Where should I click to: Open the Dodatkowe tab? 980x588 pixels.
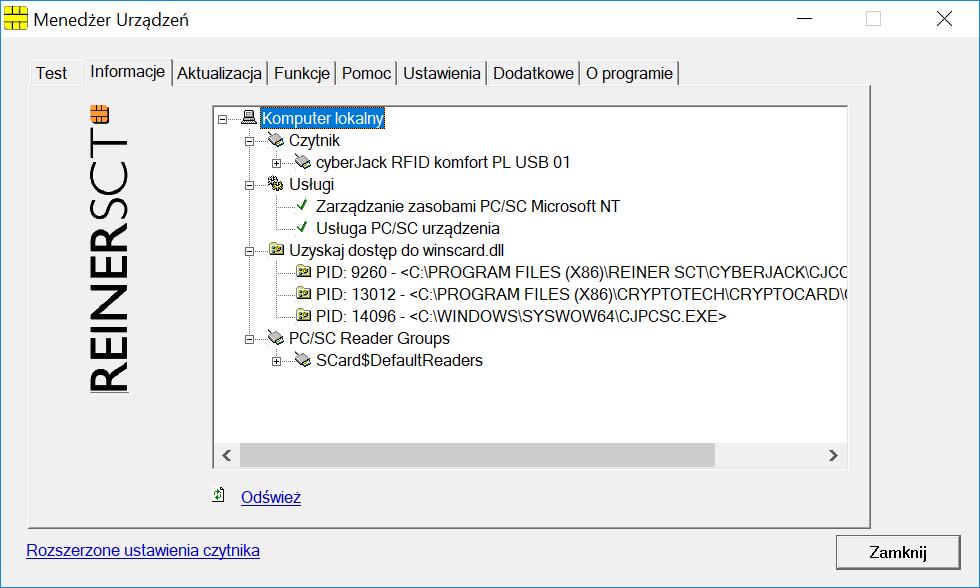[x=533, y=73]
